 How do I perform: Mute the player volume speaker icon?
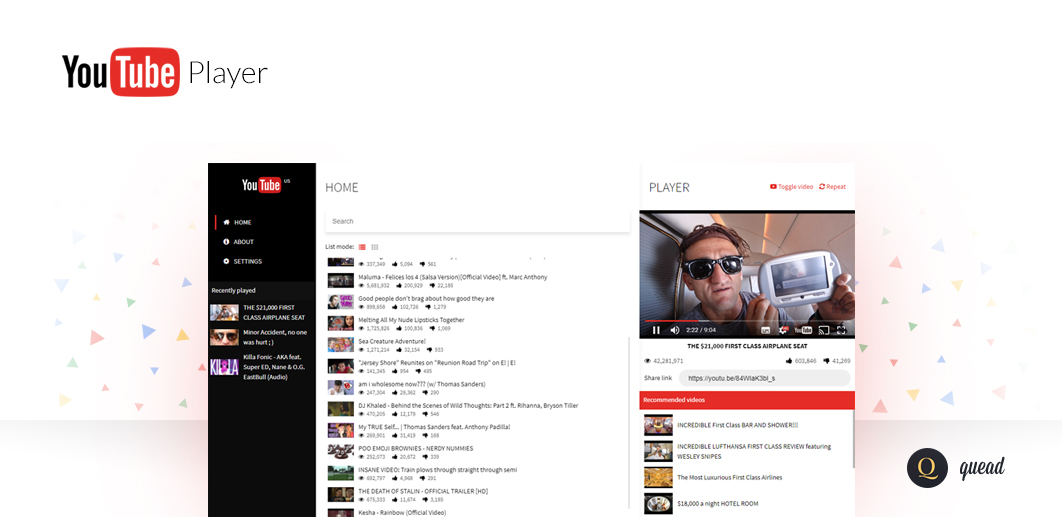tap(675, 330)
